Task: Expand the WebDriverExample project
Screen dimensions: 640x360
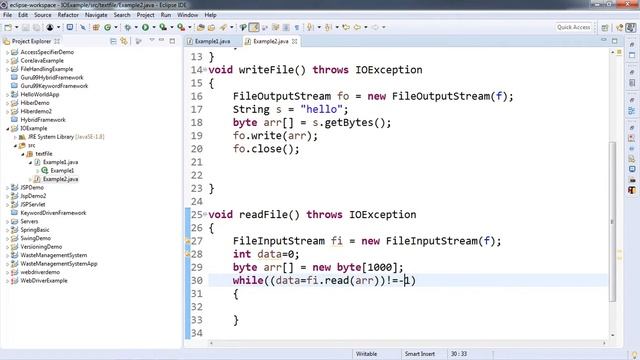Action: pyautogui.click(x=7, y=281)
